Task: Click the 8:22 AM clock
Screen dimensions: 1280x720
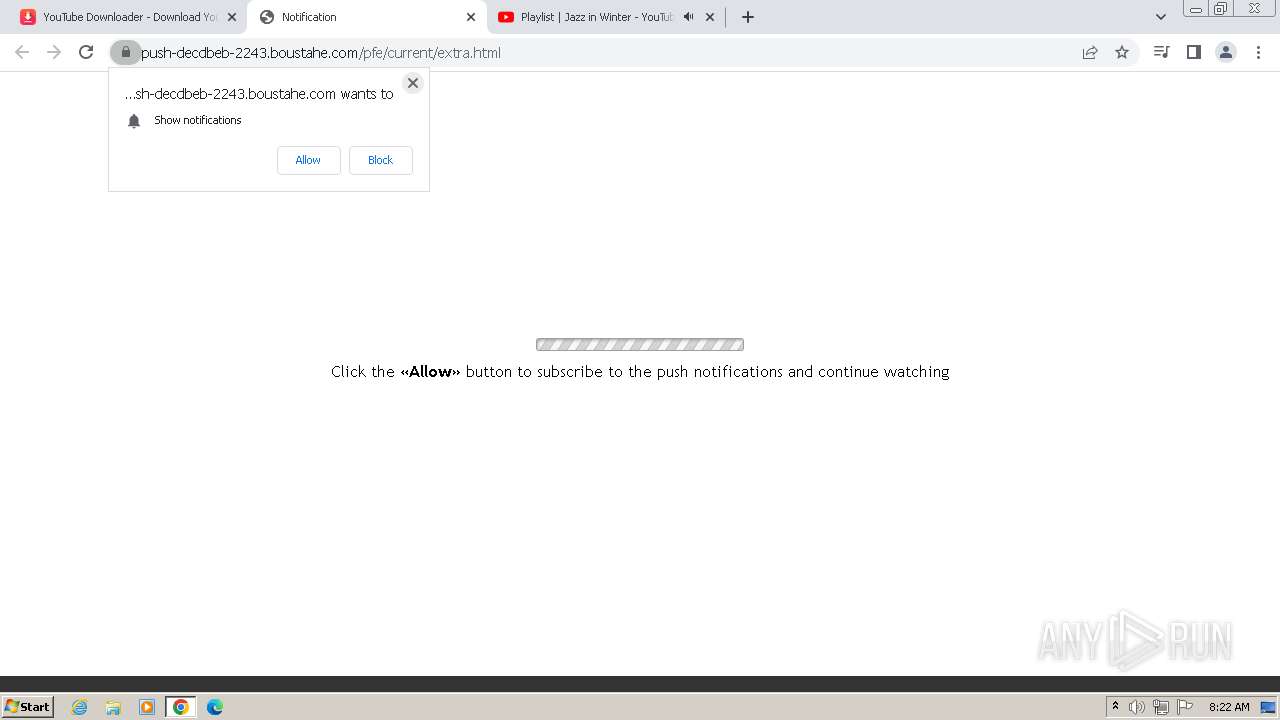Action: [x=1229, y=707]
